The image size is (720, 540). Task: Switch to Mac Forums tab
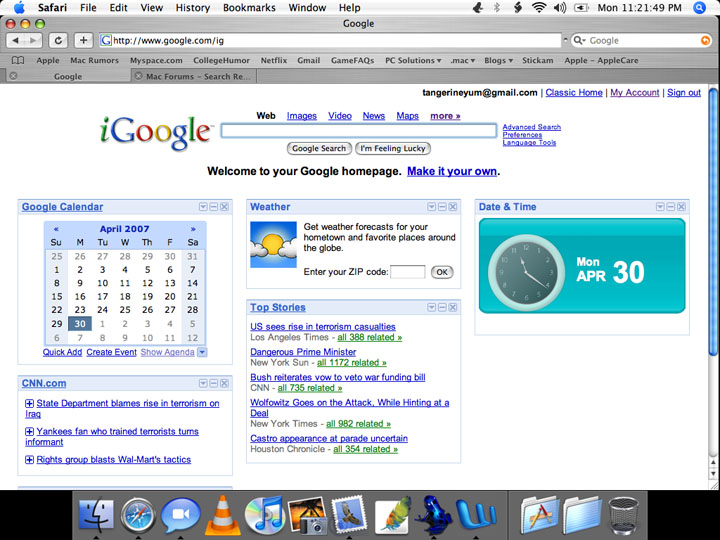point(198,76)
